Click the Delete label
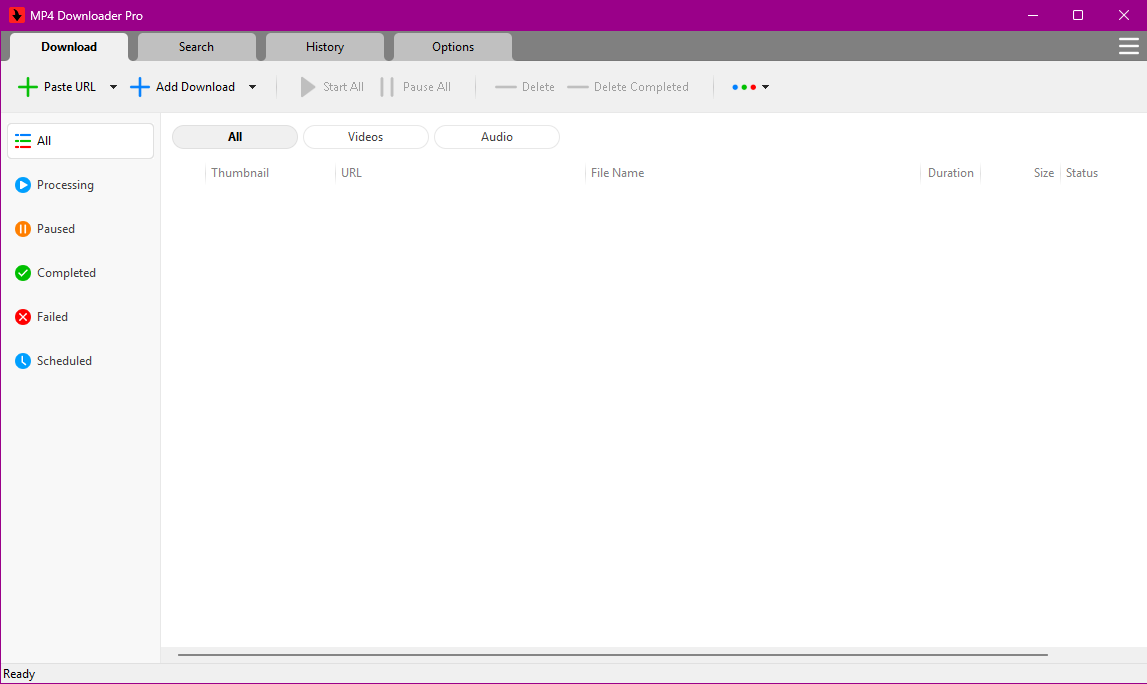 click(538, 87)
